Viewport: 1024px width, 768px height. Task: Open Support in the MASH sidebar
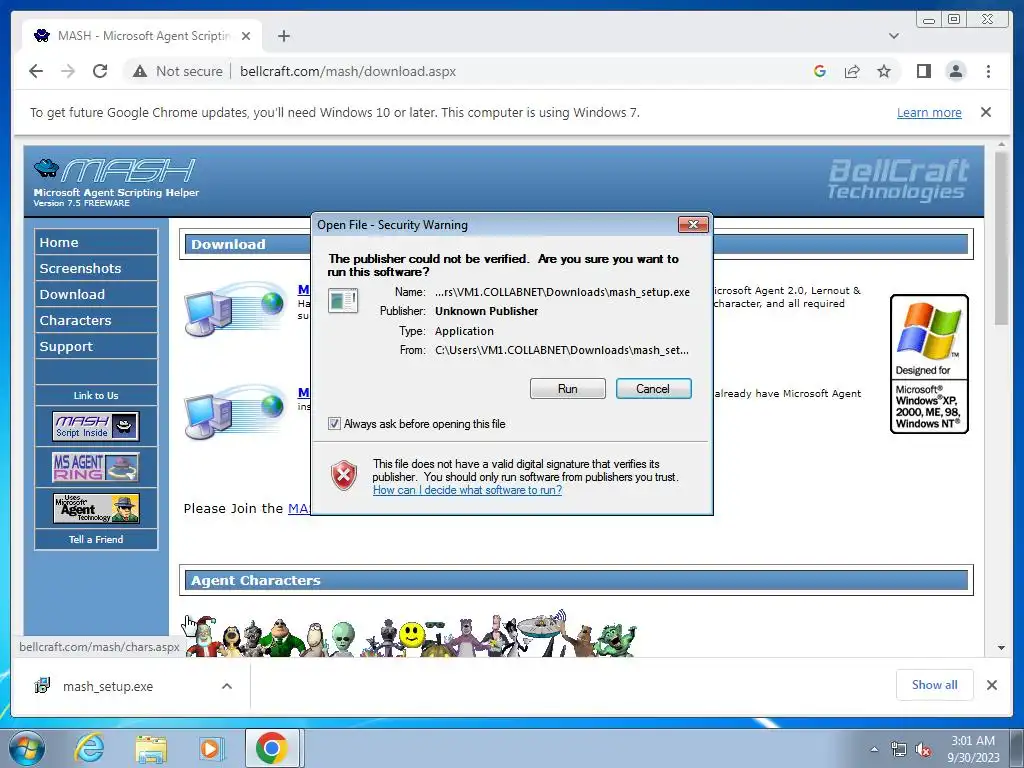point(96,347)
